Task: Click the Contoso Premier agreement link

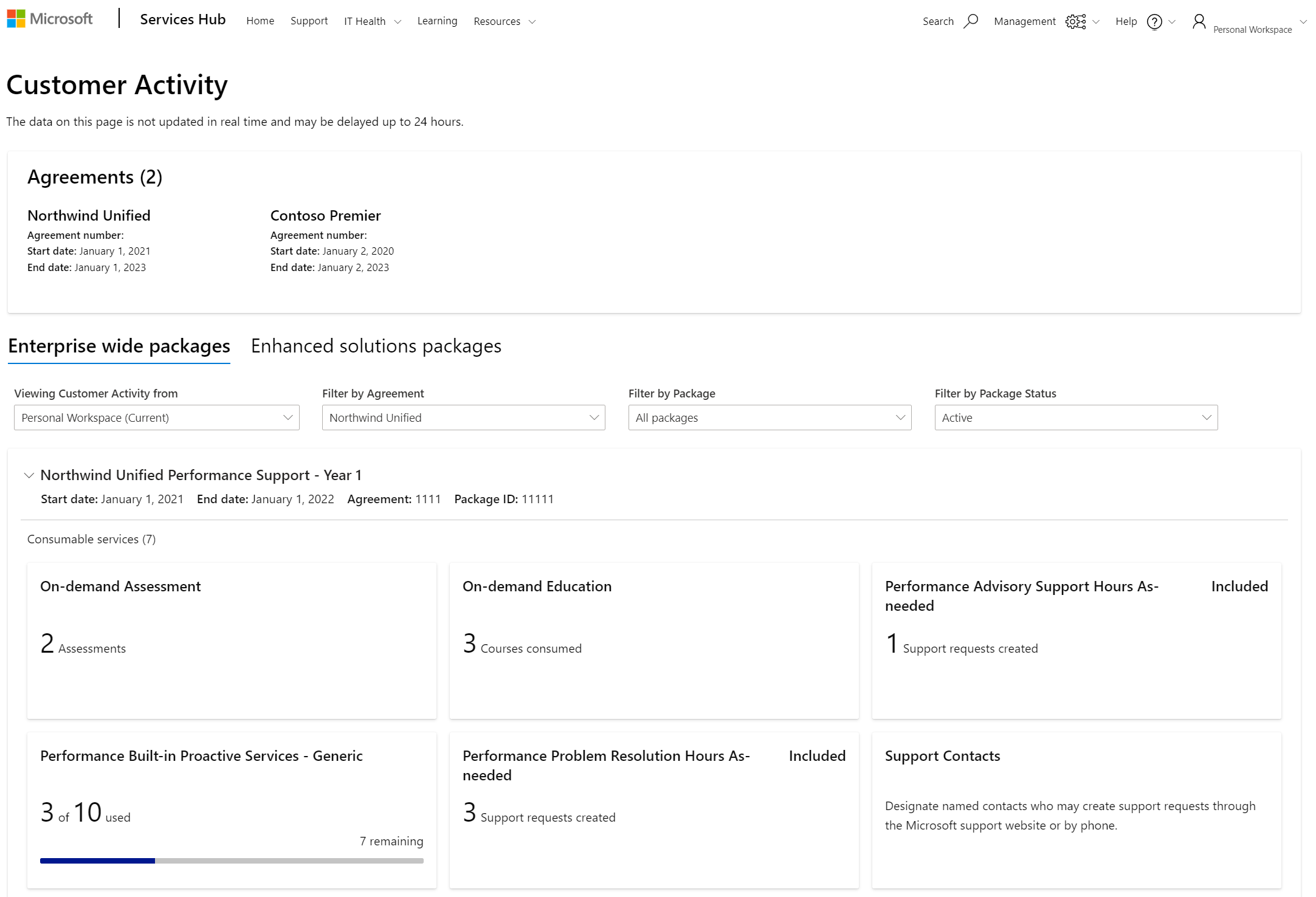Action: (x=325, y=214)
